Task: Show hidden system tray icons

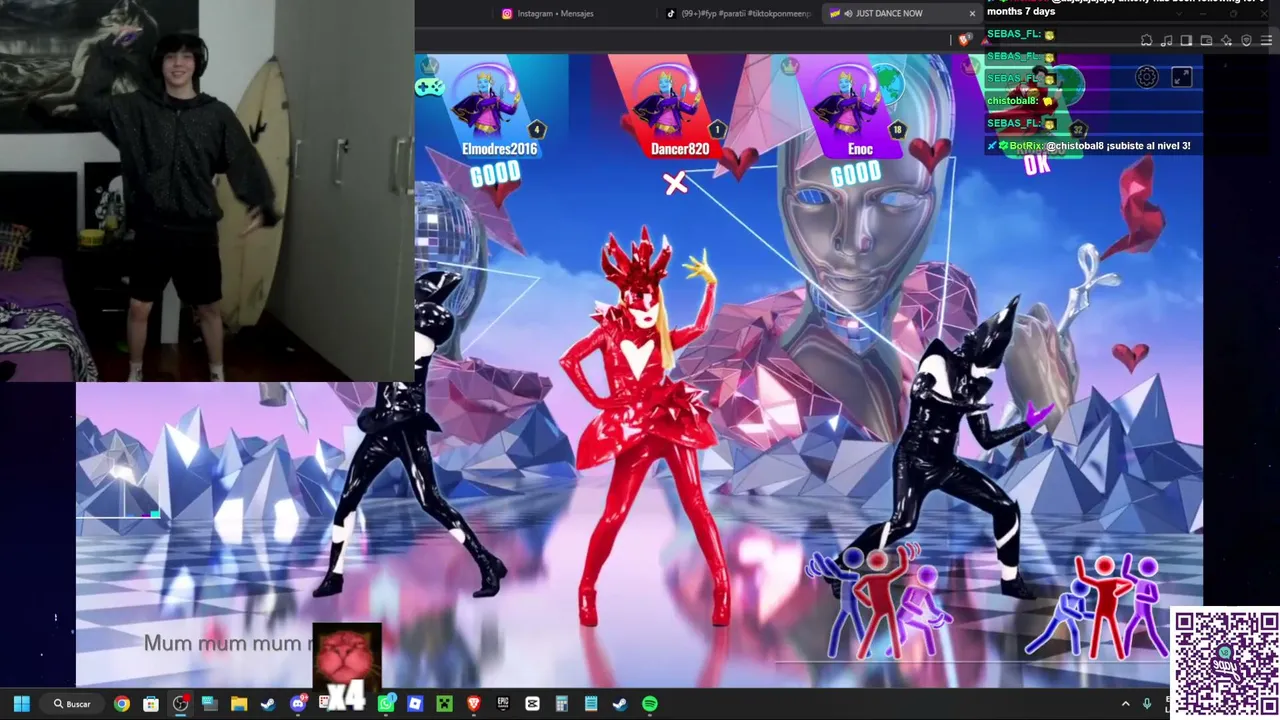Action: point(1126,704)
